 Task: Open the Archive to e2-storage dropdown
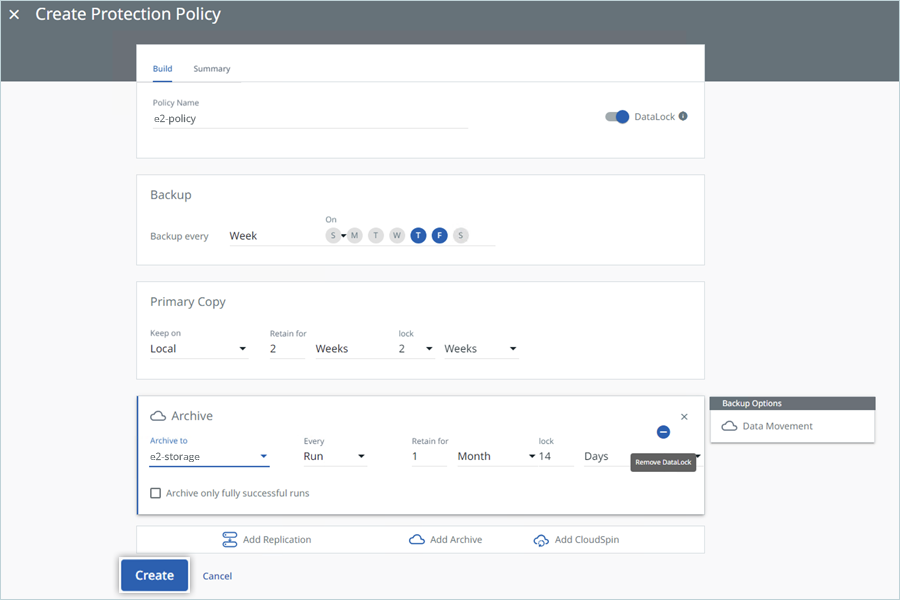pyautogui.click(x=209, y=457)
